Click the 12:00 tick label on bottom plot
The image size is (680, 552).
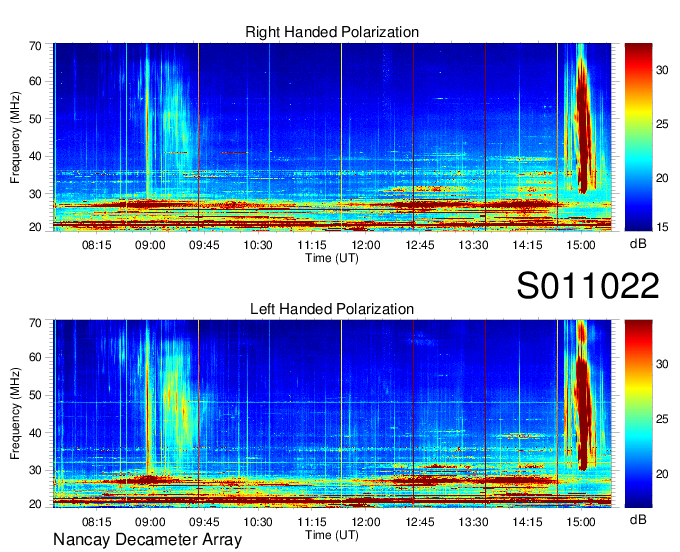[366, 522]
